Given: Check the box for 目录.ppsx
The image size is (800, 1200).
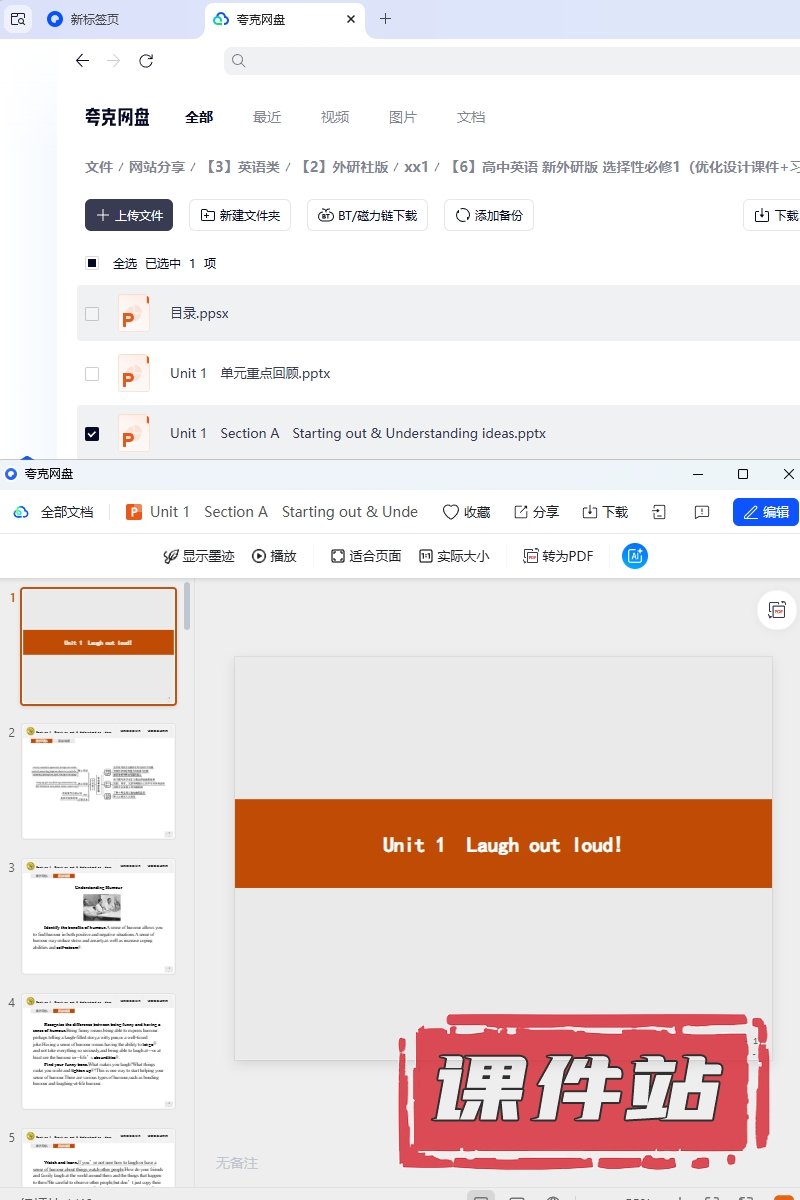Looking at the screenshot, I should pyautogui.click(x=92, y=314).
